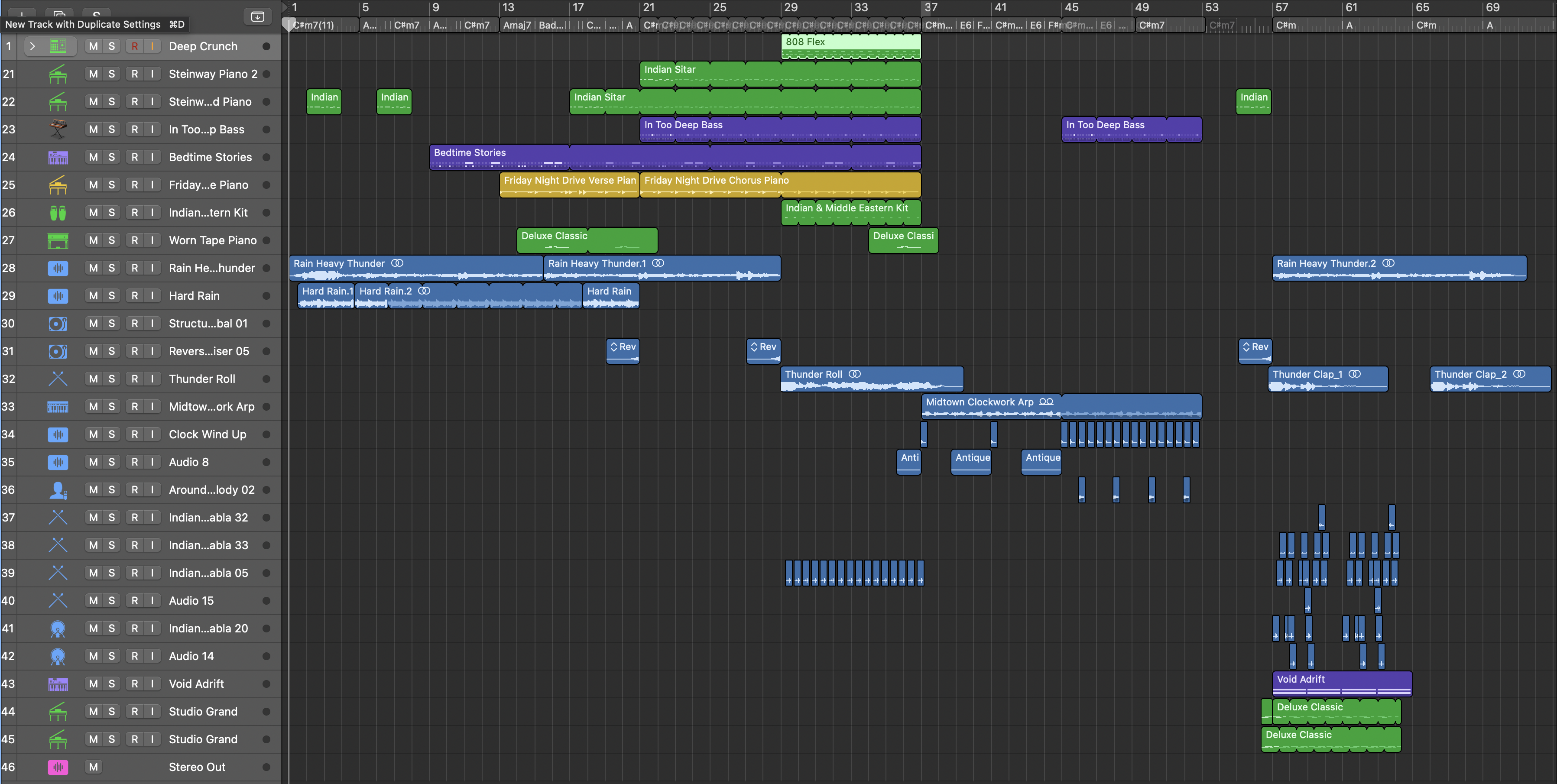Click the In Too Deep Bass synth icon
Screen dimensions: 1557x784
[x=58, y=130]
